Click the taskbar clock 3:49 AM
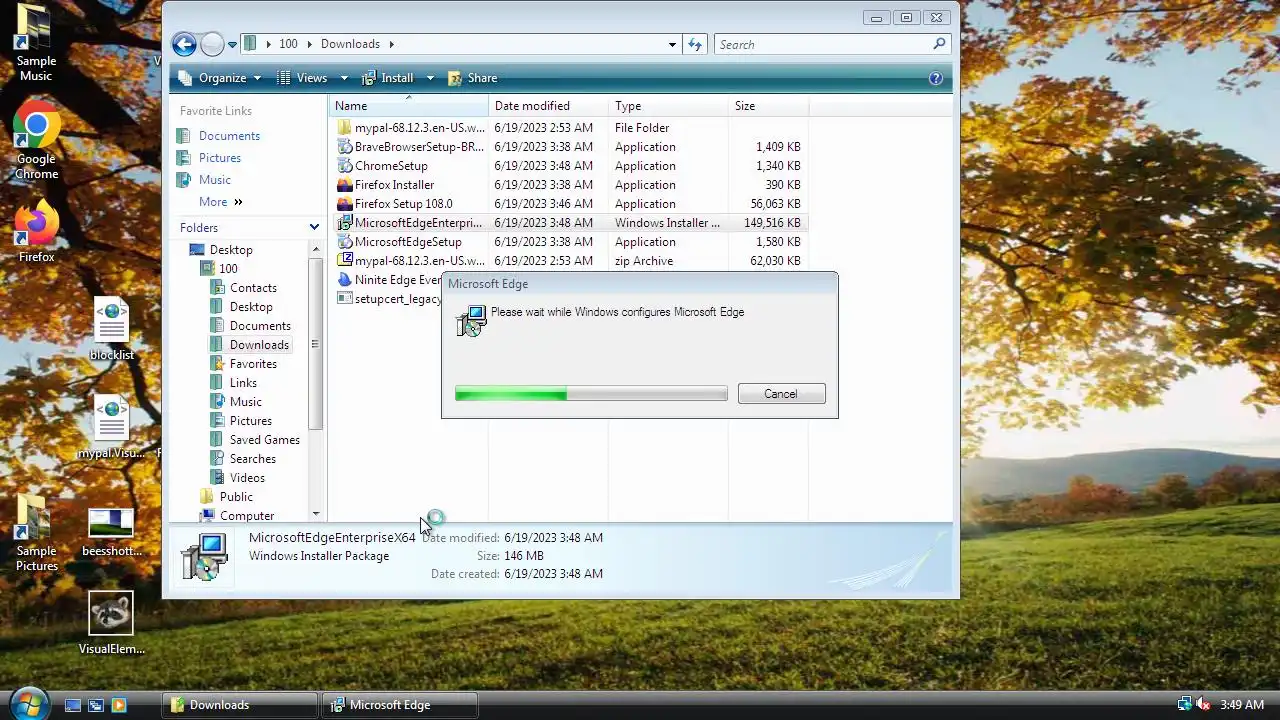 [1242, 705]
